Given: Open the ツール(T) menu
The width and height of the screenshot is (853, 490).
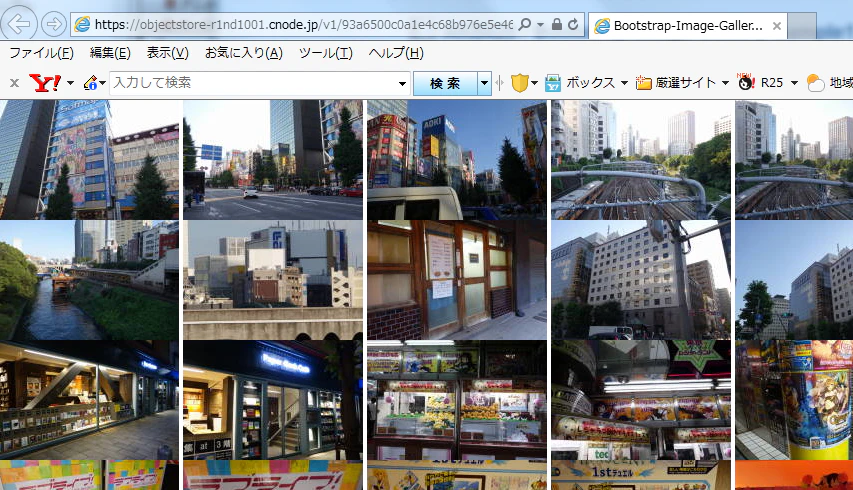Looking at the screenshot, I should 326,53.
